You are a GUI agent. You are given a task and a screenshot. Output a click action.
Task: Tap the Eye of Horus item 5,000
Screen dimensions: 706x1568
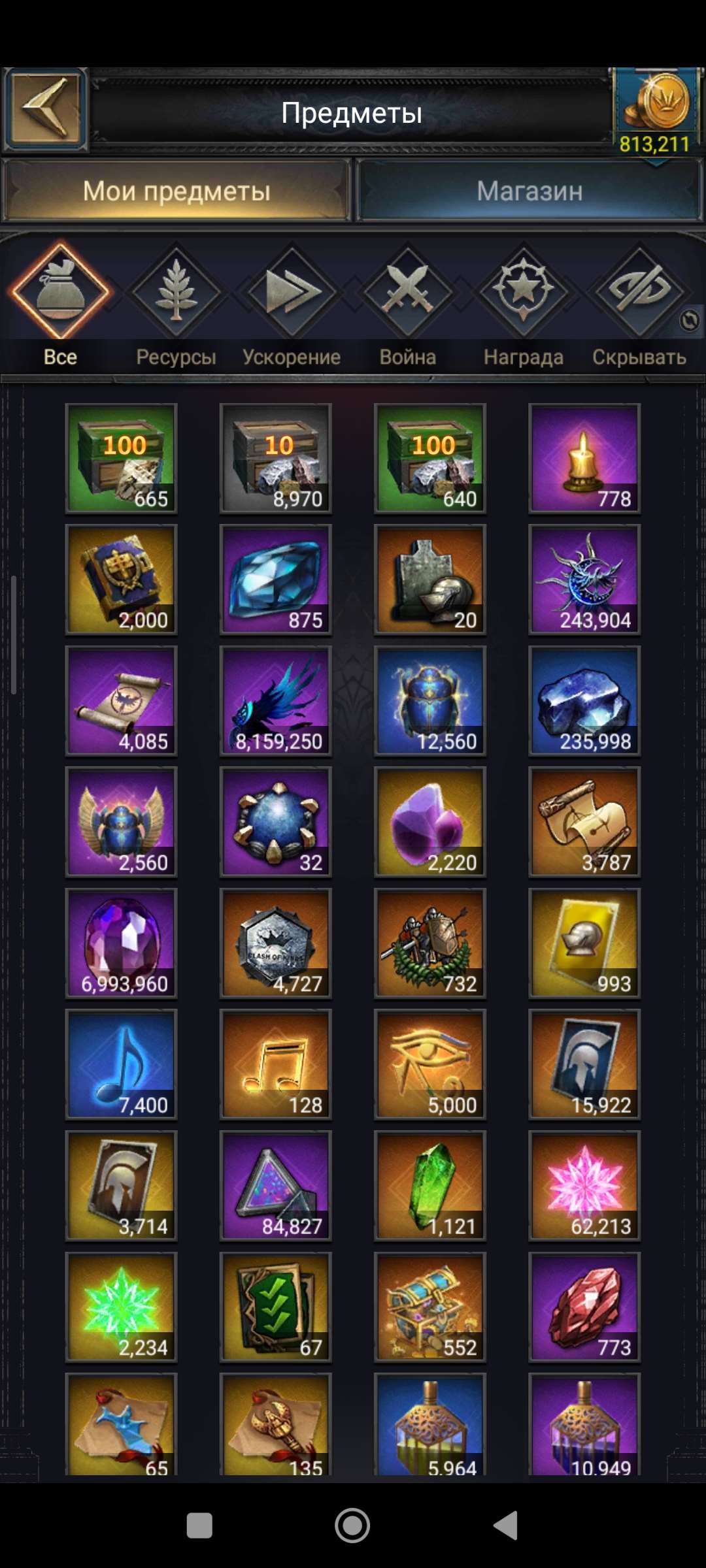tap(430, 1064)
